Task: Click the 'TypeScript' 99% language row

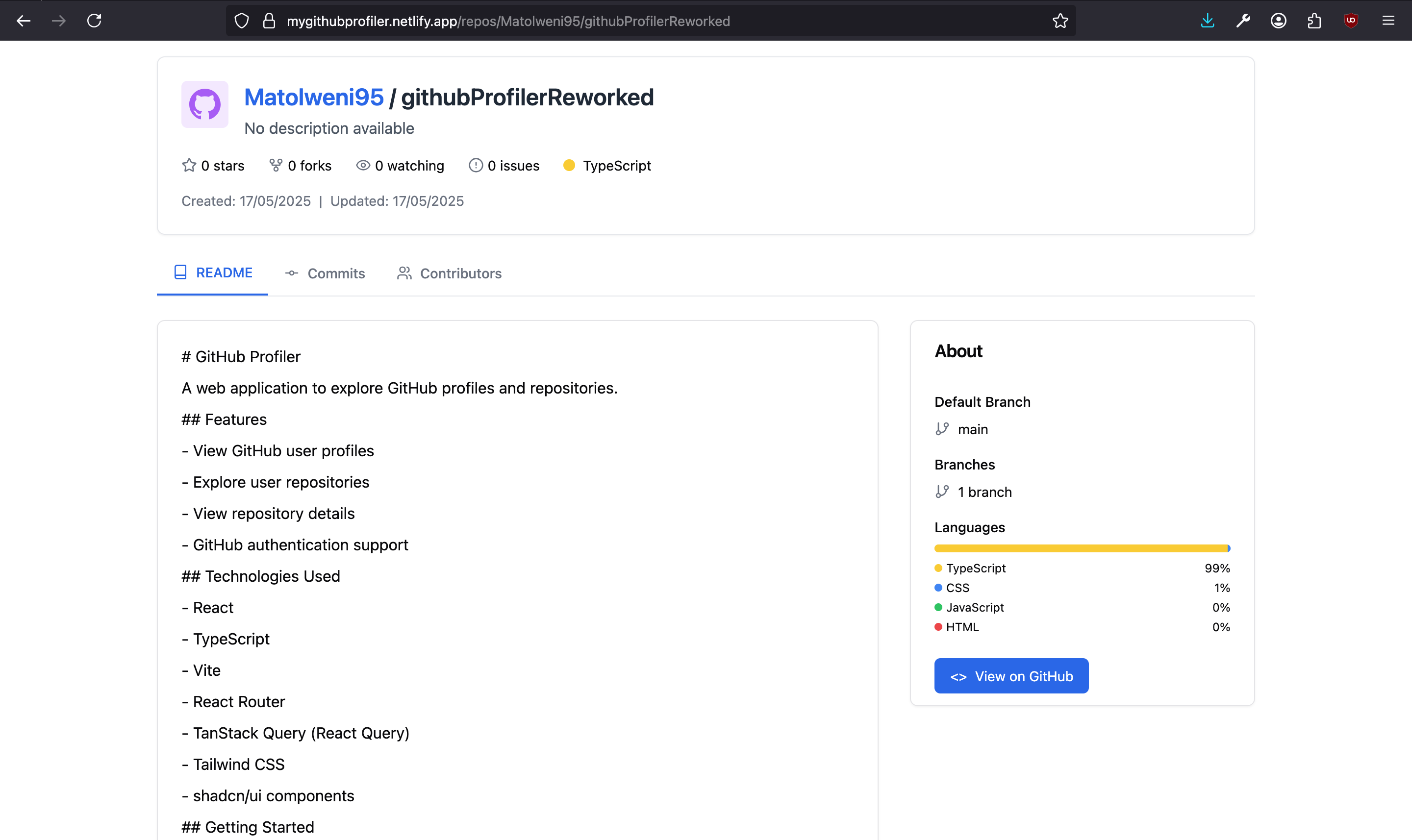Action: 1082,568
